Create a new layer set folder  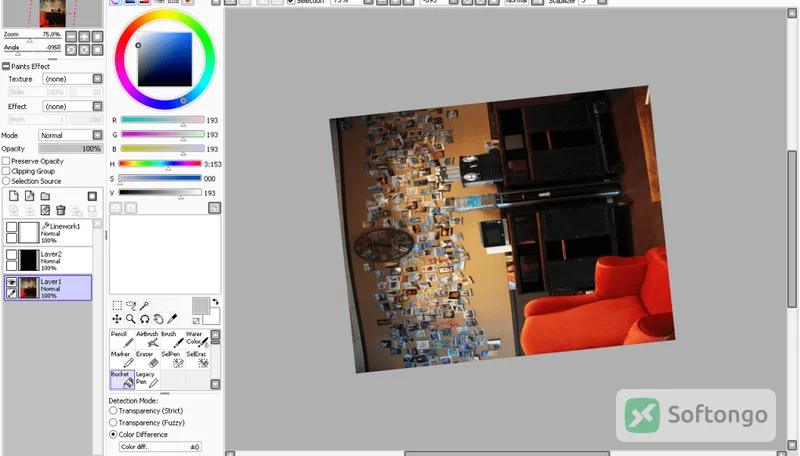pos(45,196)
